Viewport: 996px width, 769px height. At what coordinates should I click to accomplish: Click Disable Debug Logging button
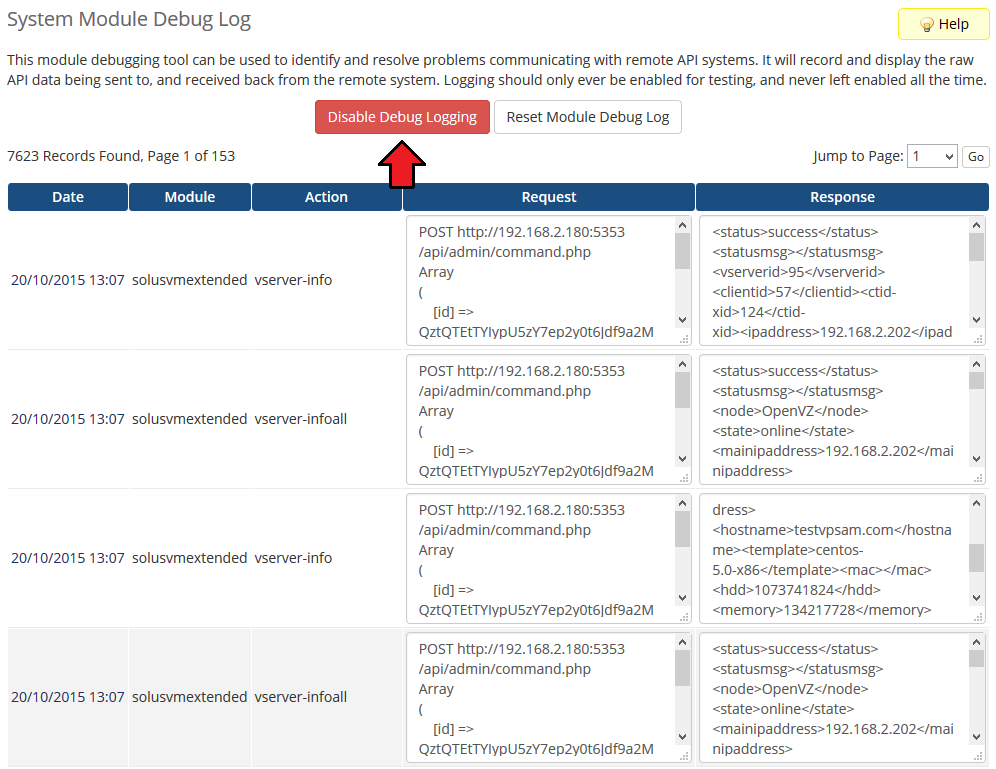pyautogui.click(x=402, y=117)
